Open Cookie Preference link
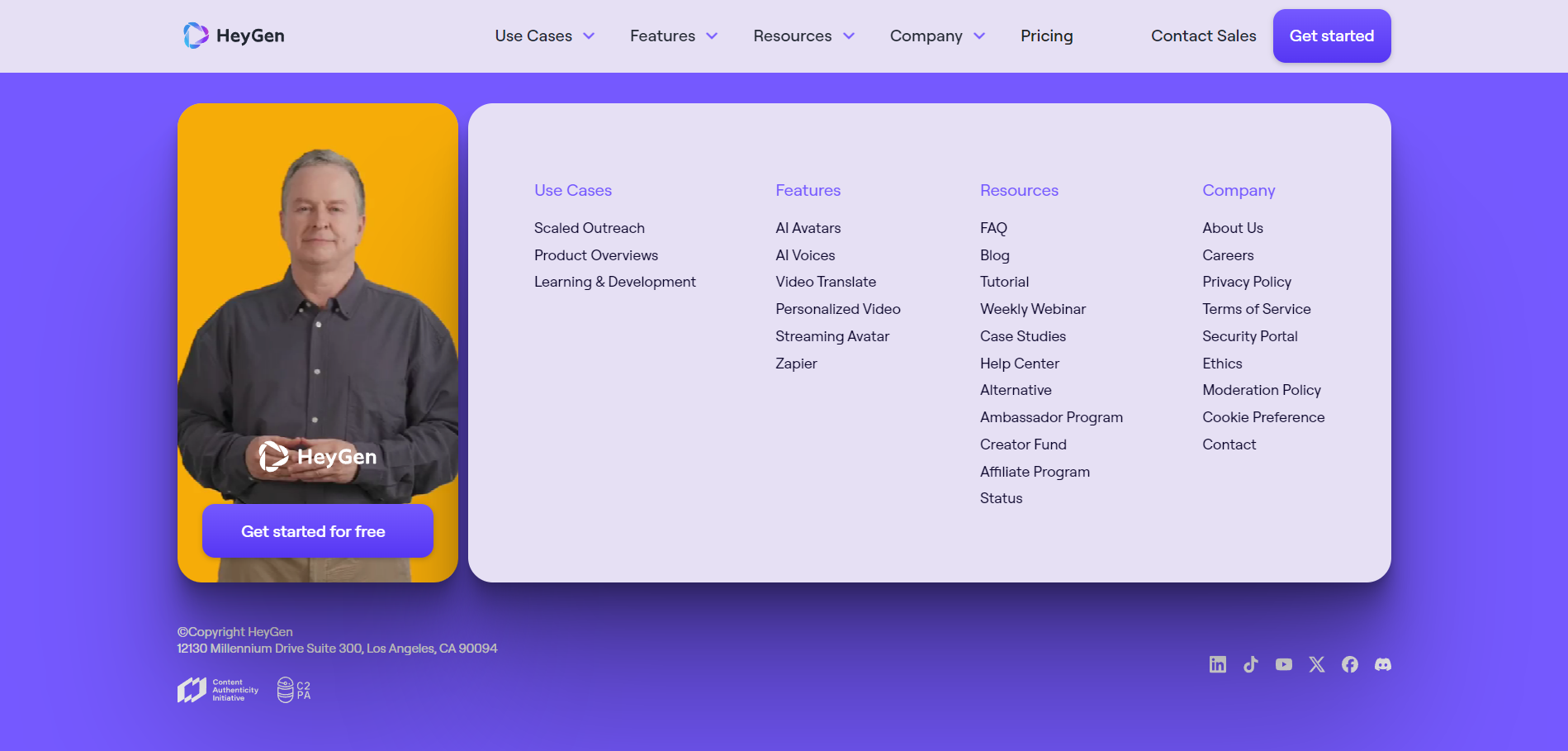The image size is (1568, 751). pyautogui.click(x=1263, y=417)
